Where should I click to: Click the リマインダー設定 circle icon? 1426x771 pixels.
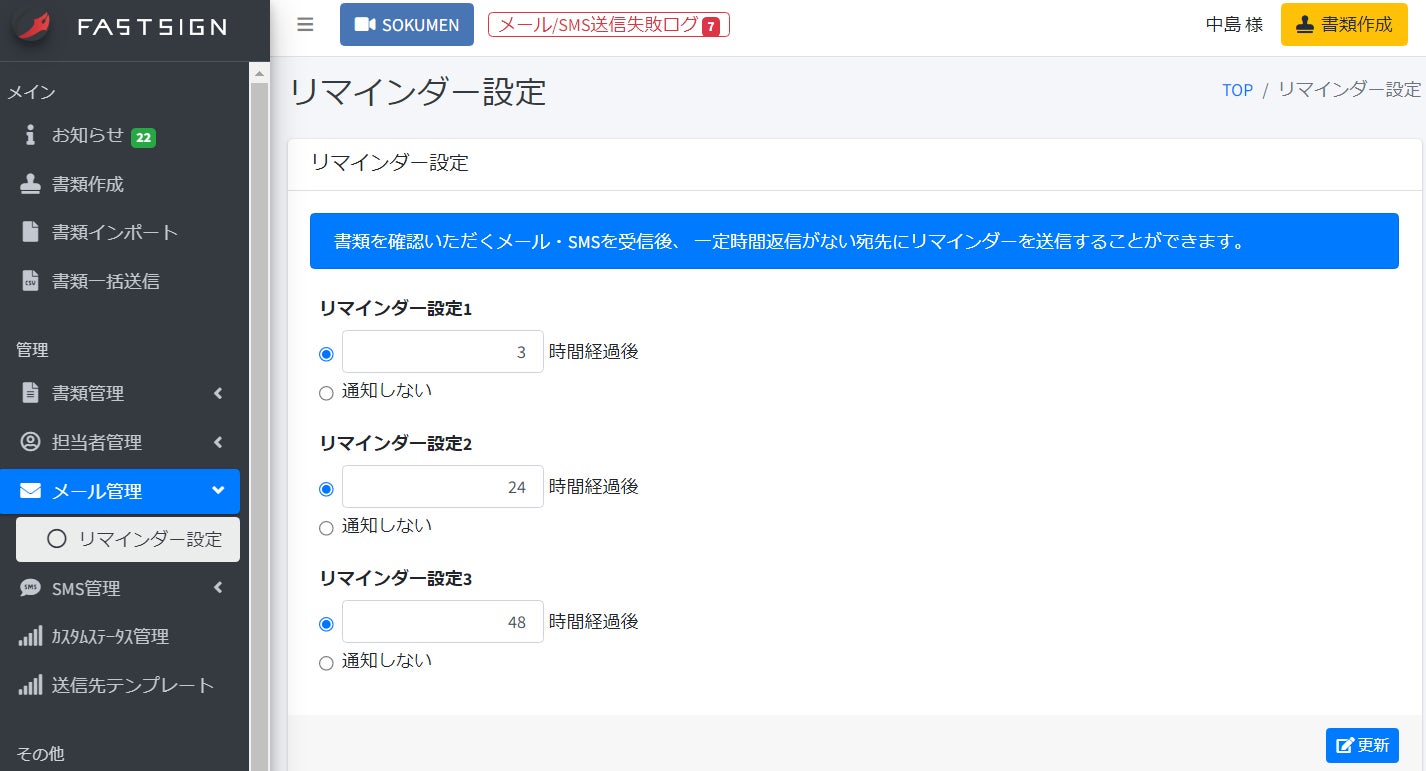point(57,539)
